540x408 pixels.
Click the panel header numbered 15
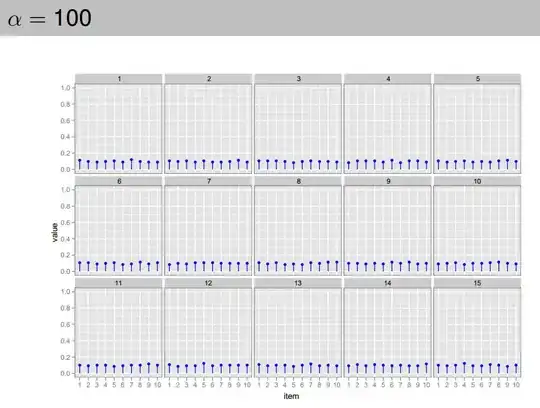477,283
